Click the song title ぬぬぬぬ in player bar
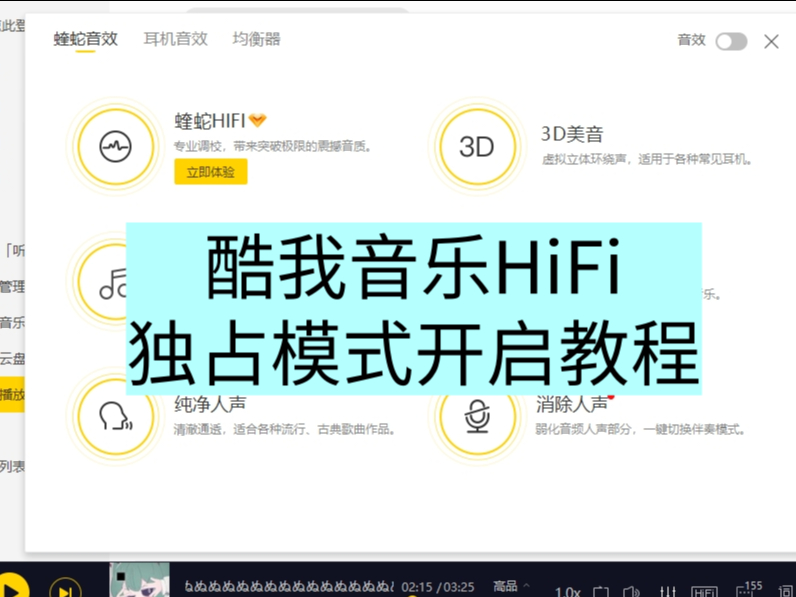The width and height of the screenshot is (796, 597). coord(289,587)
